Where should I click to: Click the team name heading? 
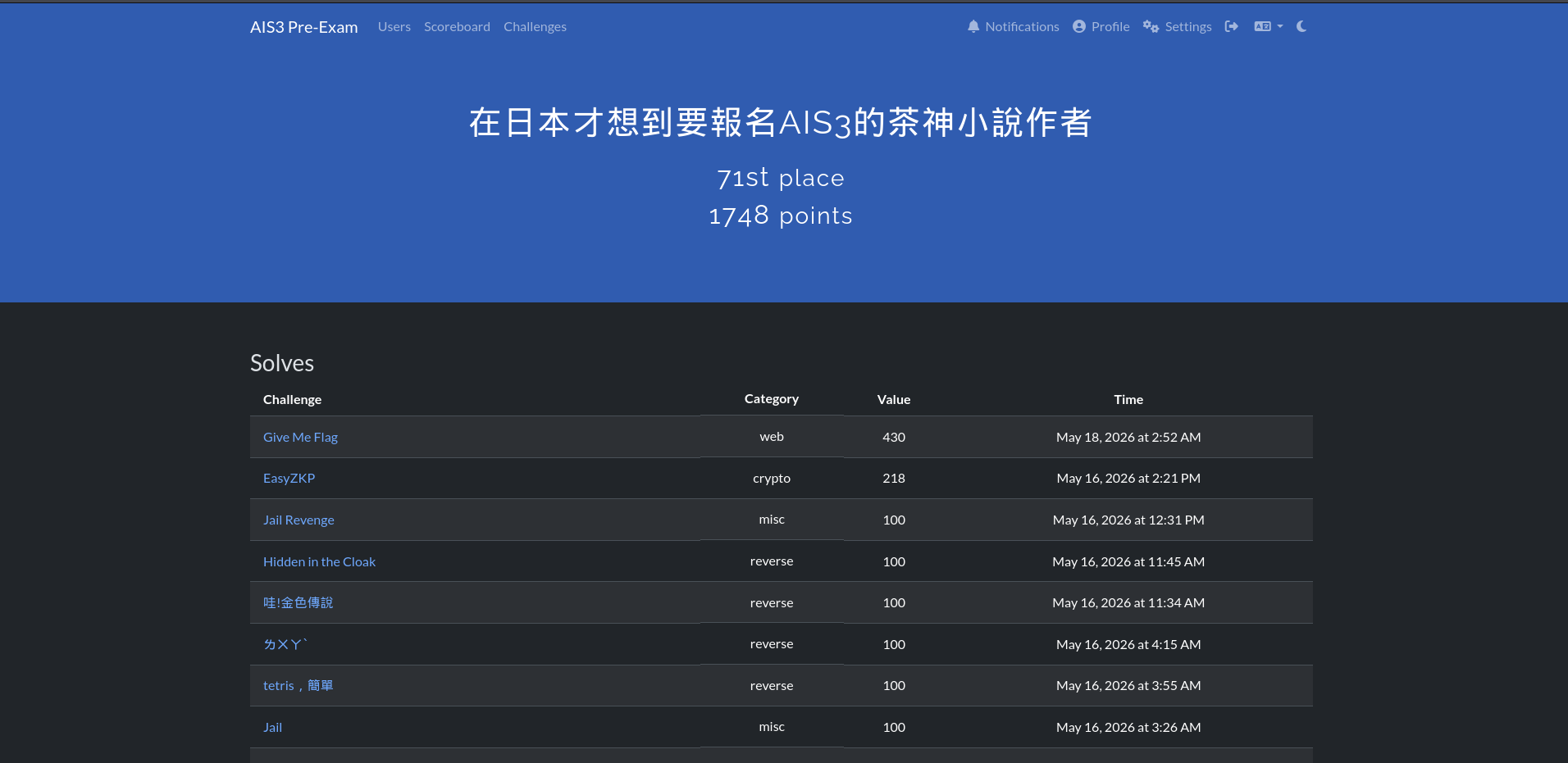tap(781, 123)
